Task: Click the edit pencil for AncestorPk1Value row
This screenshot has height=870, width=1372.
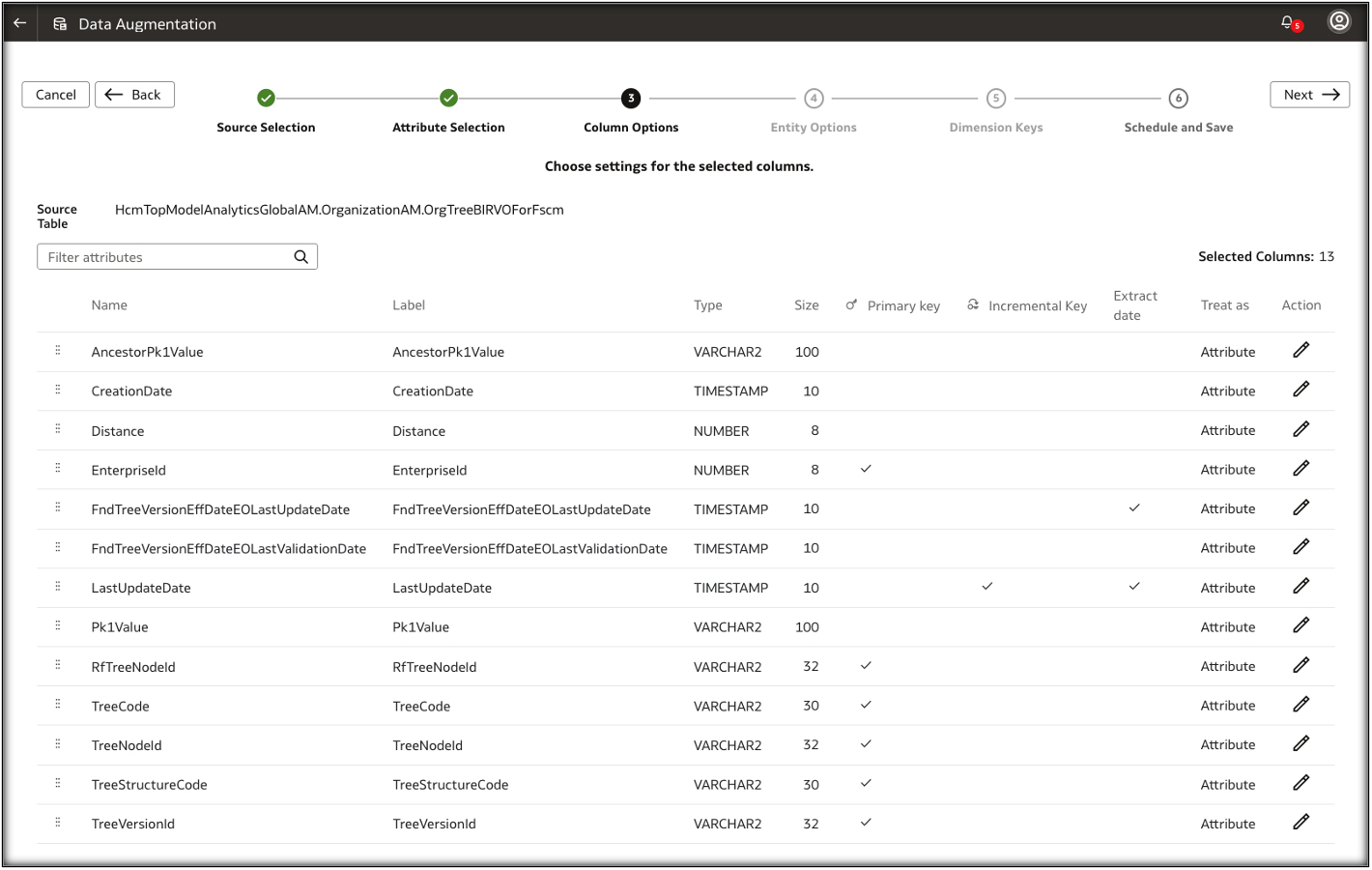Action: click(1301, 351)
